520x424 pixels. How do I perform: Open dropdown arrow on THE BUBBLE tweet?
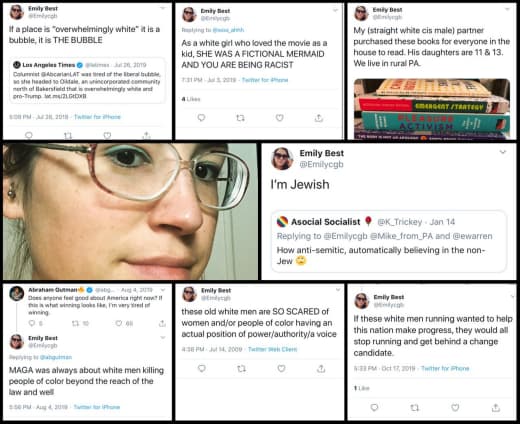tap(163, 8)
